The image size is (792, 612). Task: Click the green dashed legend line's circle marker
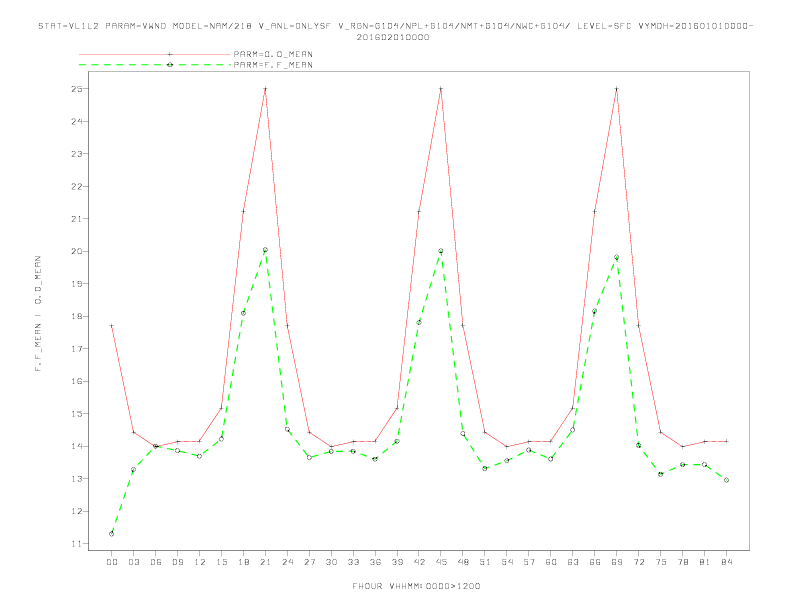[x=170, y=65]
